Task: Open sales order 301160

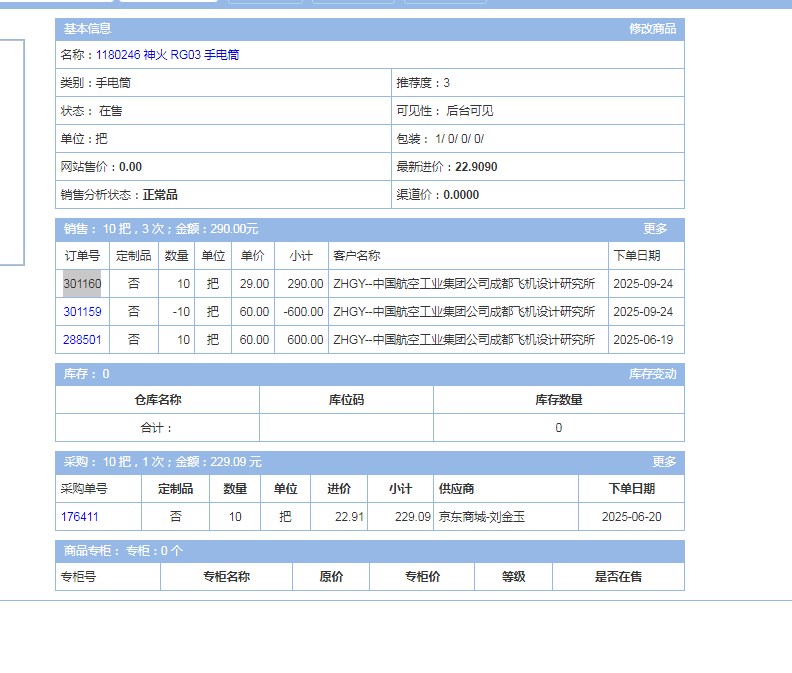Action: [x=82, y=284]
